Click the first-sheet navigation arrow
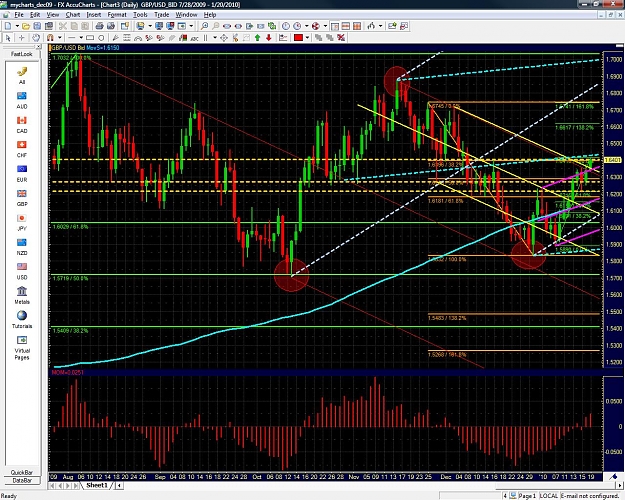The image size is (625, 500). click(52, 486)
